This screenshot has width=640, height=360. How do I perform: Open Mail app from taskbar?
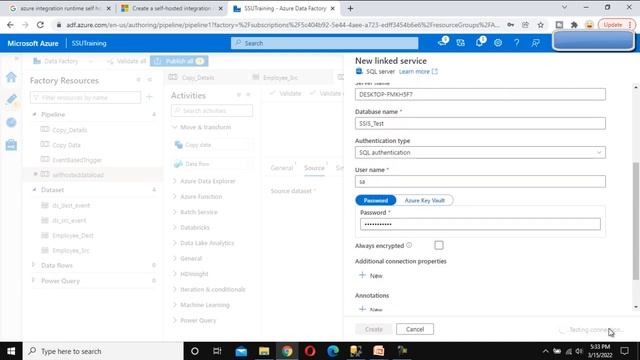241,351
